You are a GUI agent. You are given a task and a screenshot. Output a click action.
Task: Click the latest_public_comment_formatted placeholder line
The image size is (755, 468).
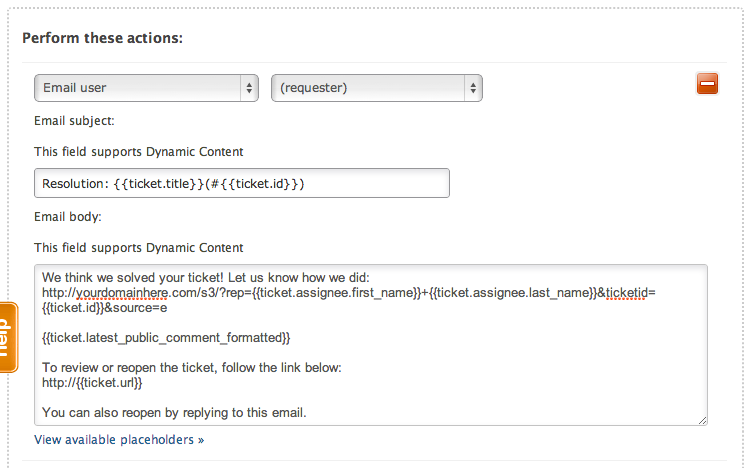tap(166, 337)
